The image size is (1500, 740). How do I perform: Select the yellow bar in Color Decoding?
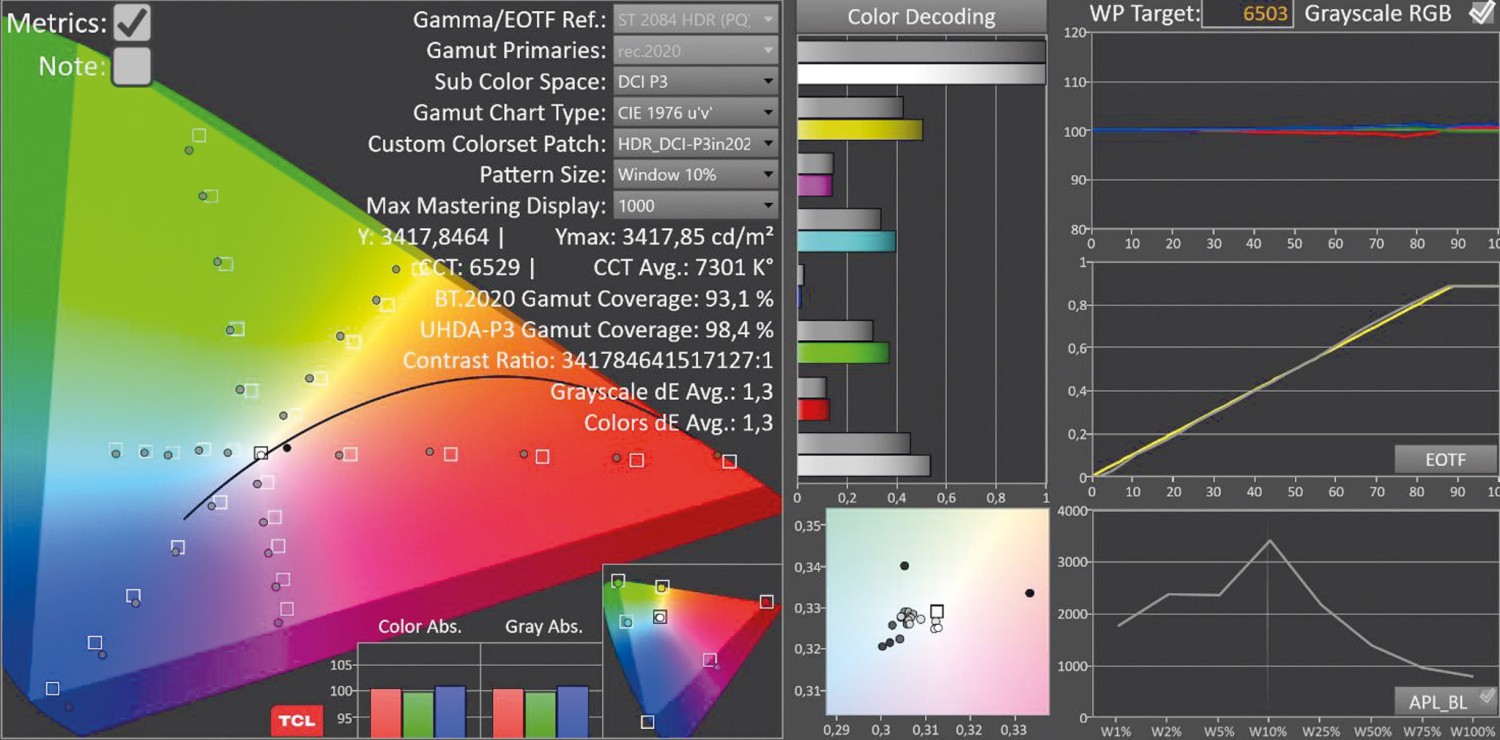(860, 130)
